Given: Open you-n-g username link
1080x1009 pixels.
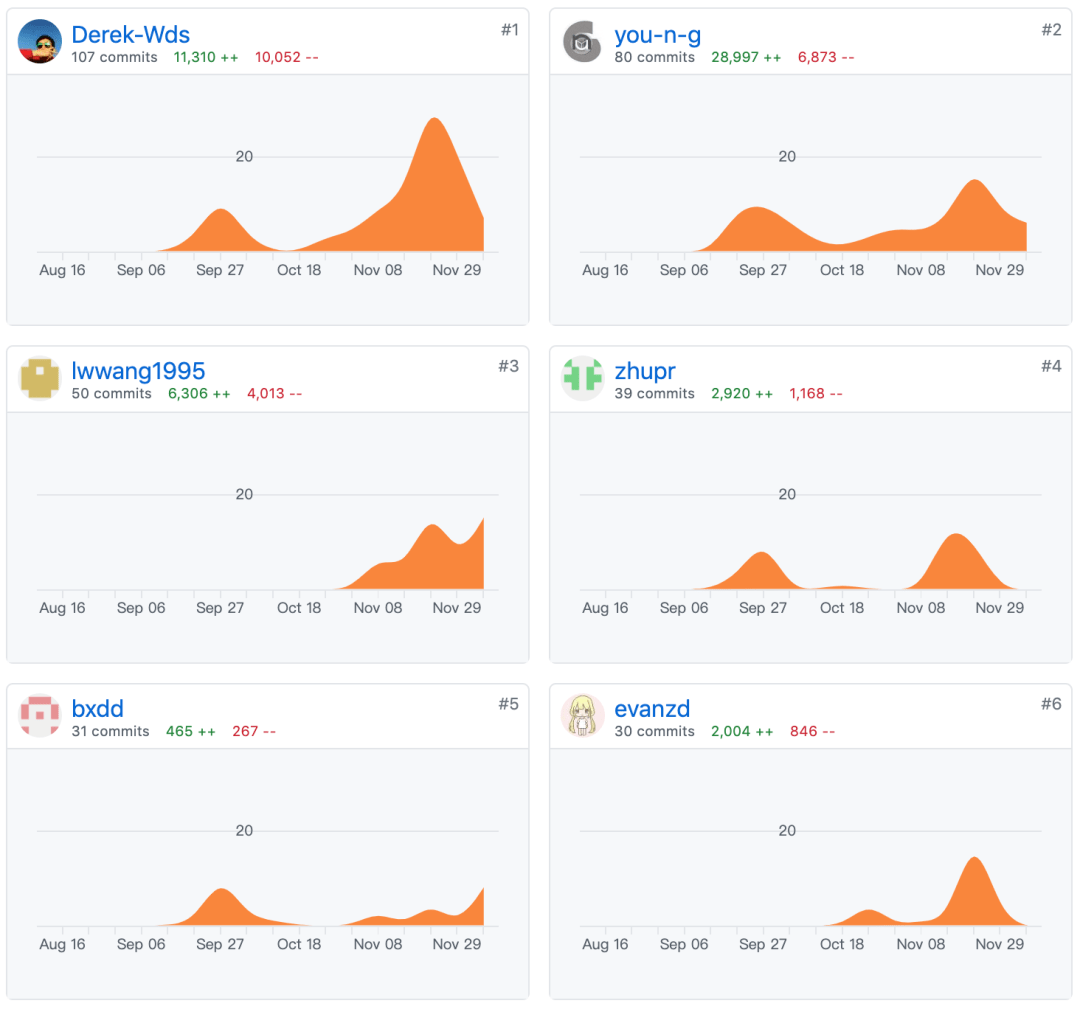Looking at the screenshot, I should 658,34.
